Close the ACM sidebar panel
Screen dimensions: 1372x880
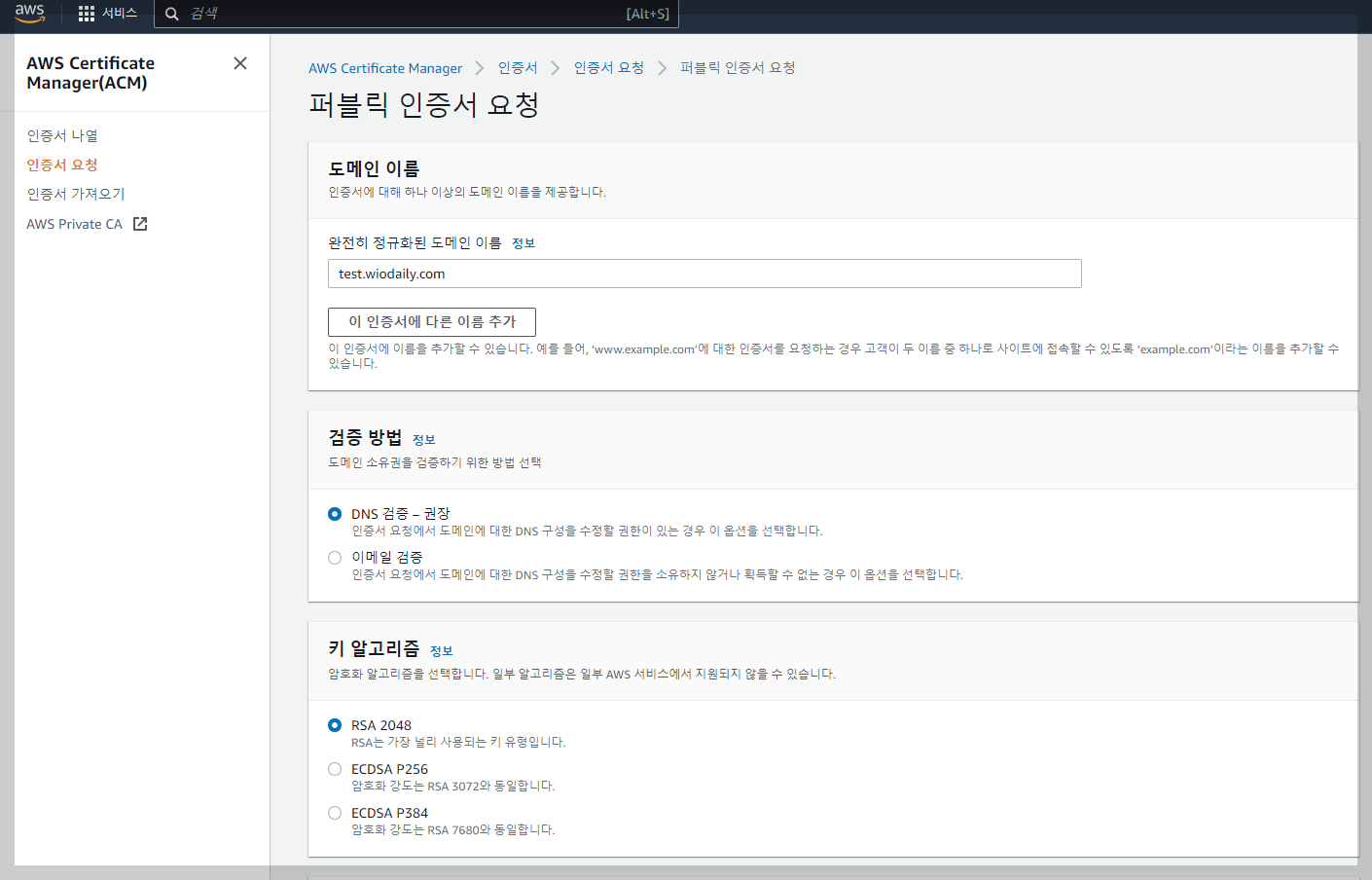(240, 63)
